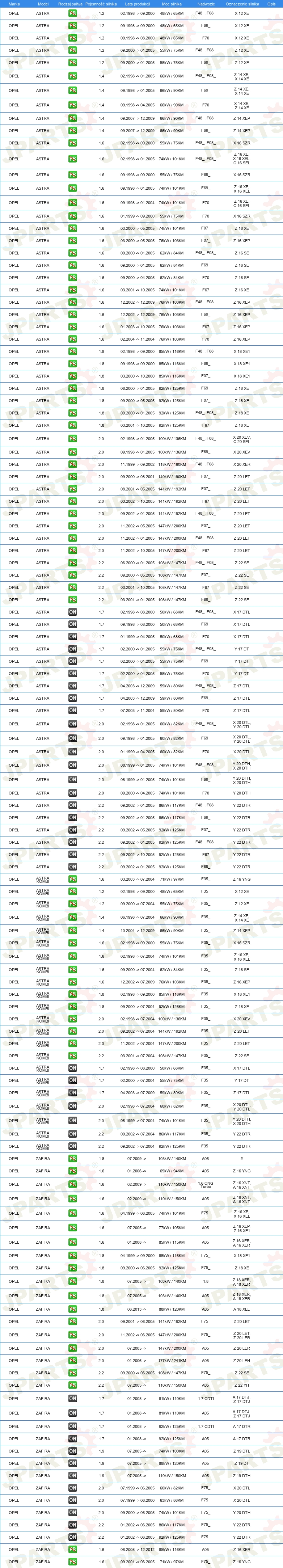Click the Z 22 YH engine code
The image size is (283, 1568).
click(x=242, y=1385)
